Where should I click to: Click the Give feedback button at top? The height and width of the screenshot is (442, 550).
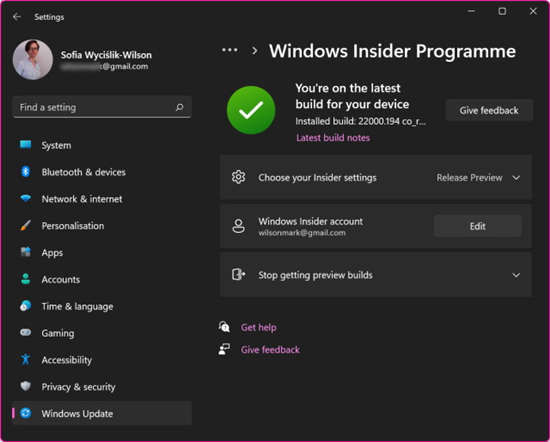tap(489, 110)
